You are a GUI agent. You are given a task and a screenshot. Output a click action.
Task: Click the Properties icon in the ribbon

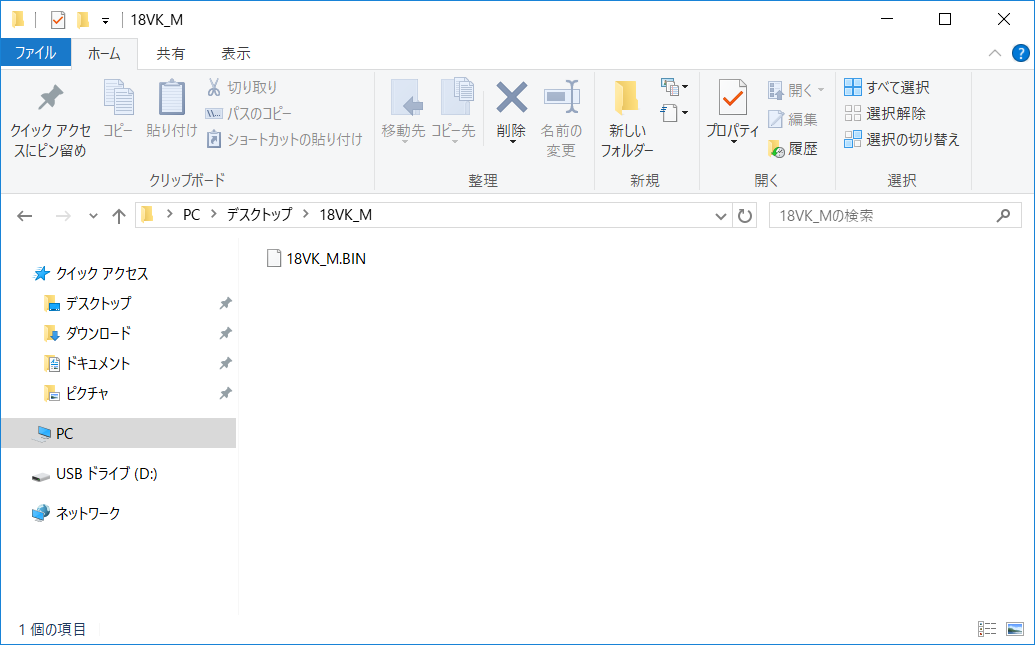point(733,100)
